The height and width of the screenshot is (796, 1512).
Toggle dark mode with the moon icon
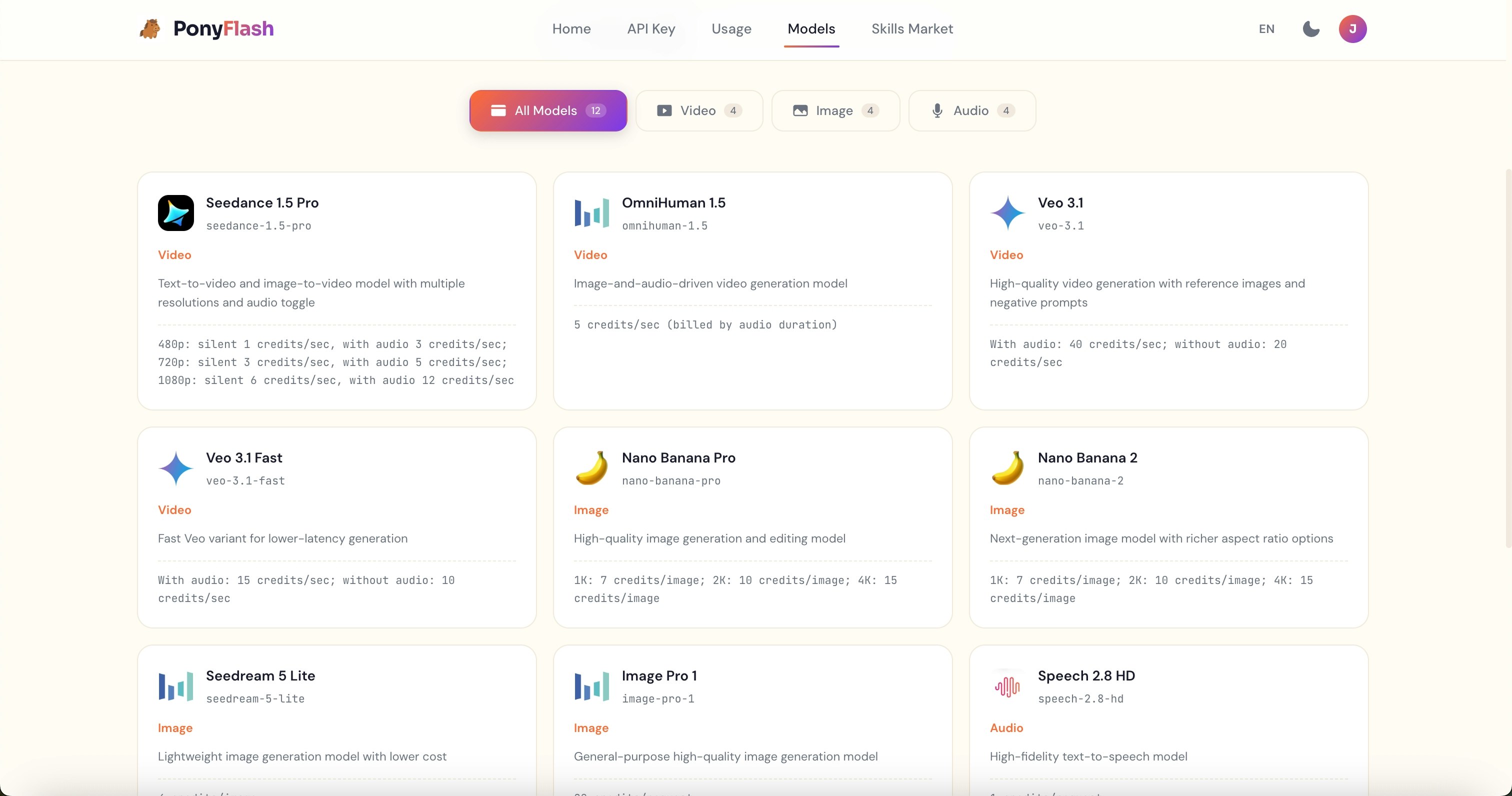pos(1310,29)
